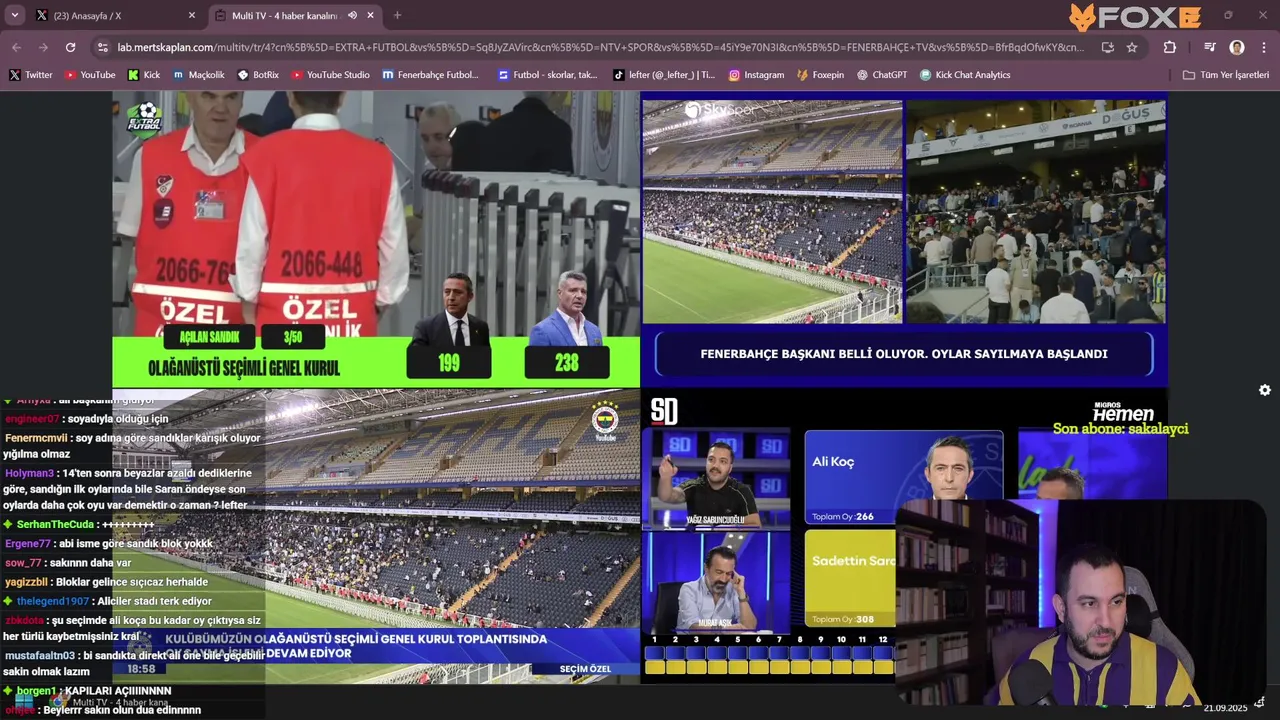View site information icon in address bar
This screenshot has width=1280, height=720.
(x=102, y=47)
